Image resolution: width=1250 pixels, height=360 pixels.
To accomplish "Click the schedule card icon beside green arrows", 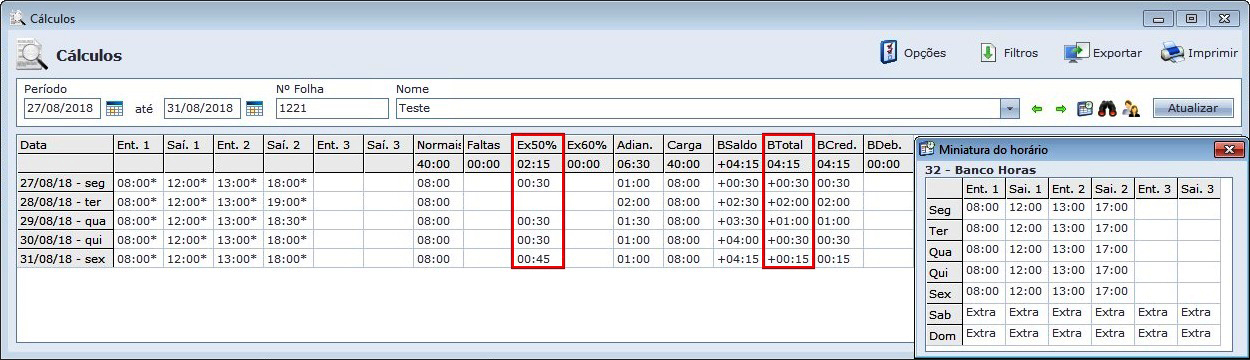I will [1085, 108].
